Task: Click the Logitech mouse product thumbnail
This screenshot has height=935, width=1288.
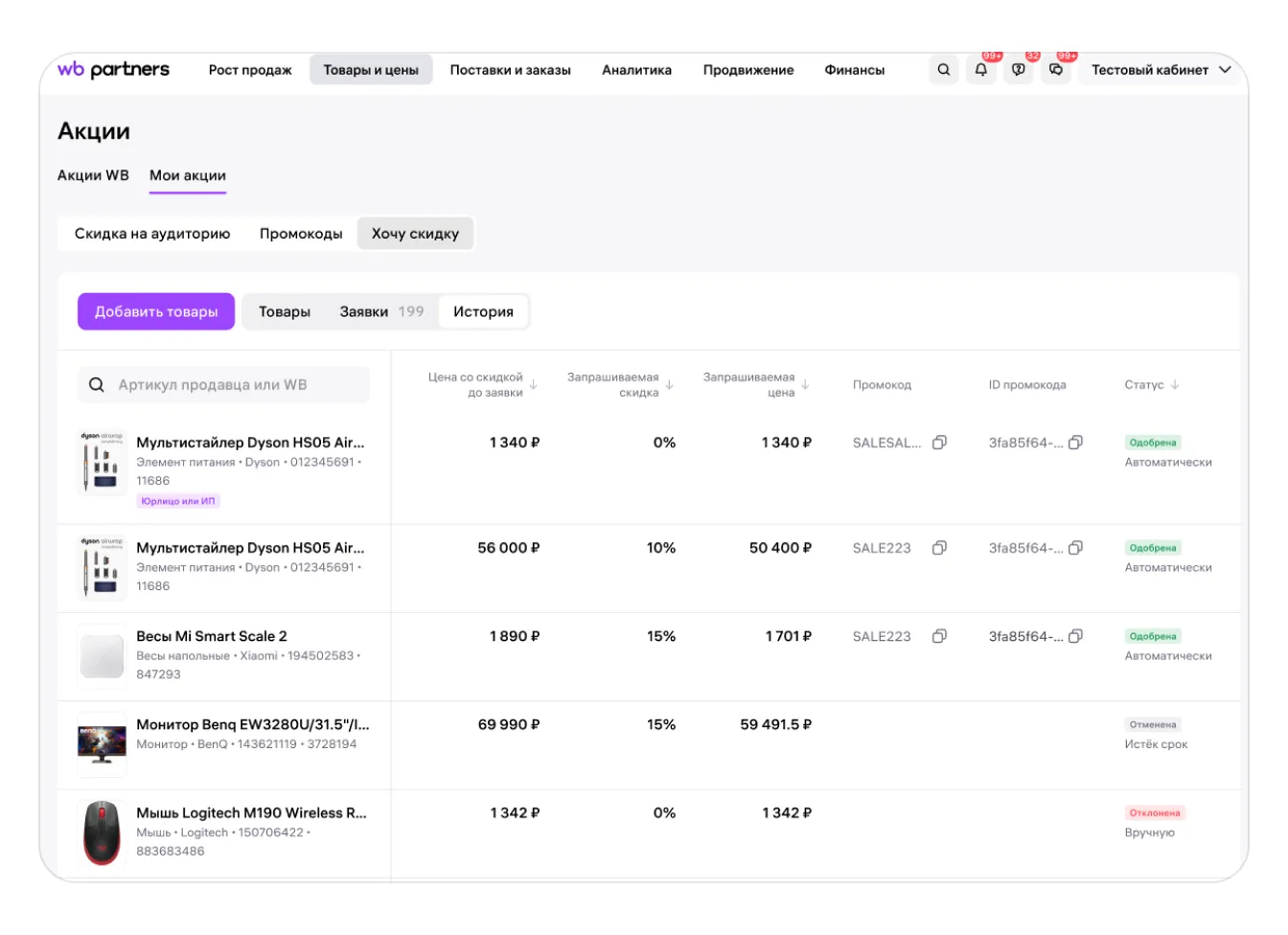Action: 102,832
